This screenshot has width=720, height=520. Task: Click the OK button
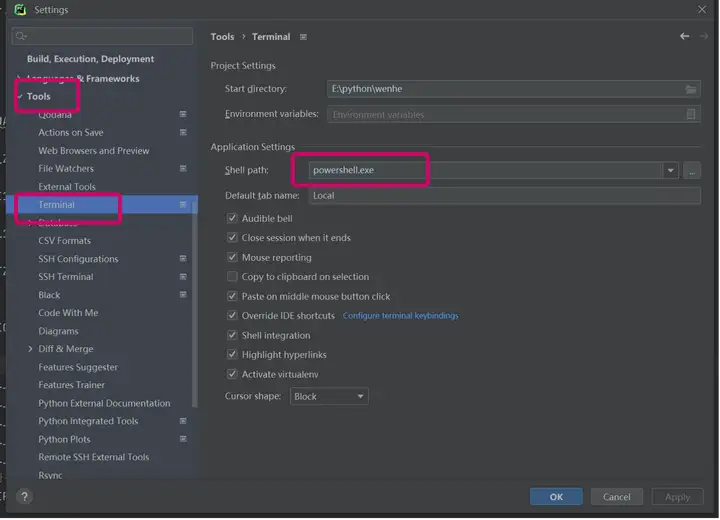[x=556, y=497]
